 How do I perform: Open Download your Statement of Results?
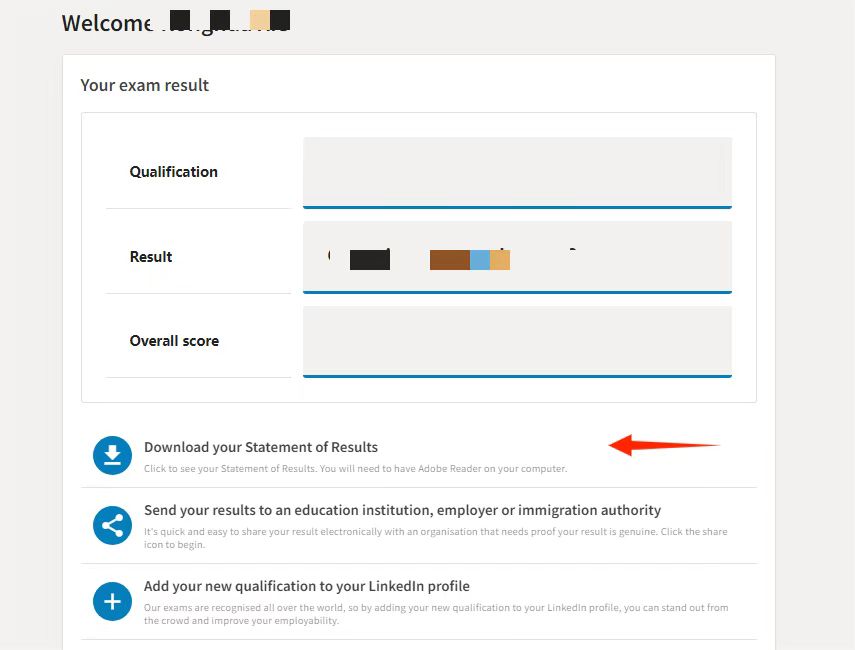click(261, 447)
